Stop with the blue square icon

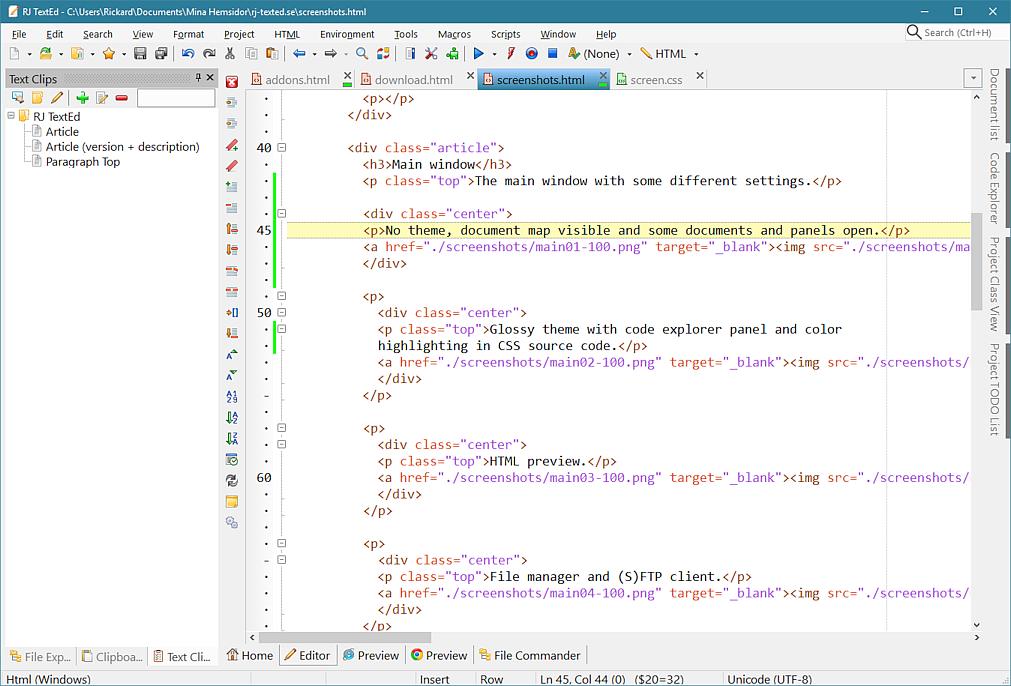[553, 54]
